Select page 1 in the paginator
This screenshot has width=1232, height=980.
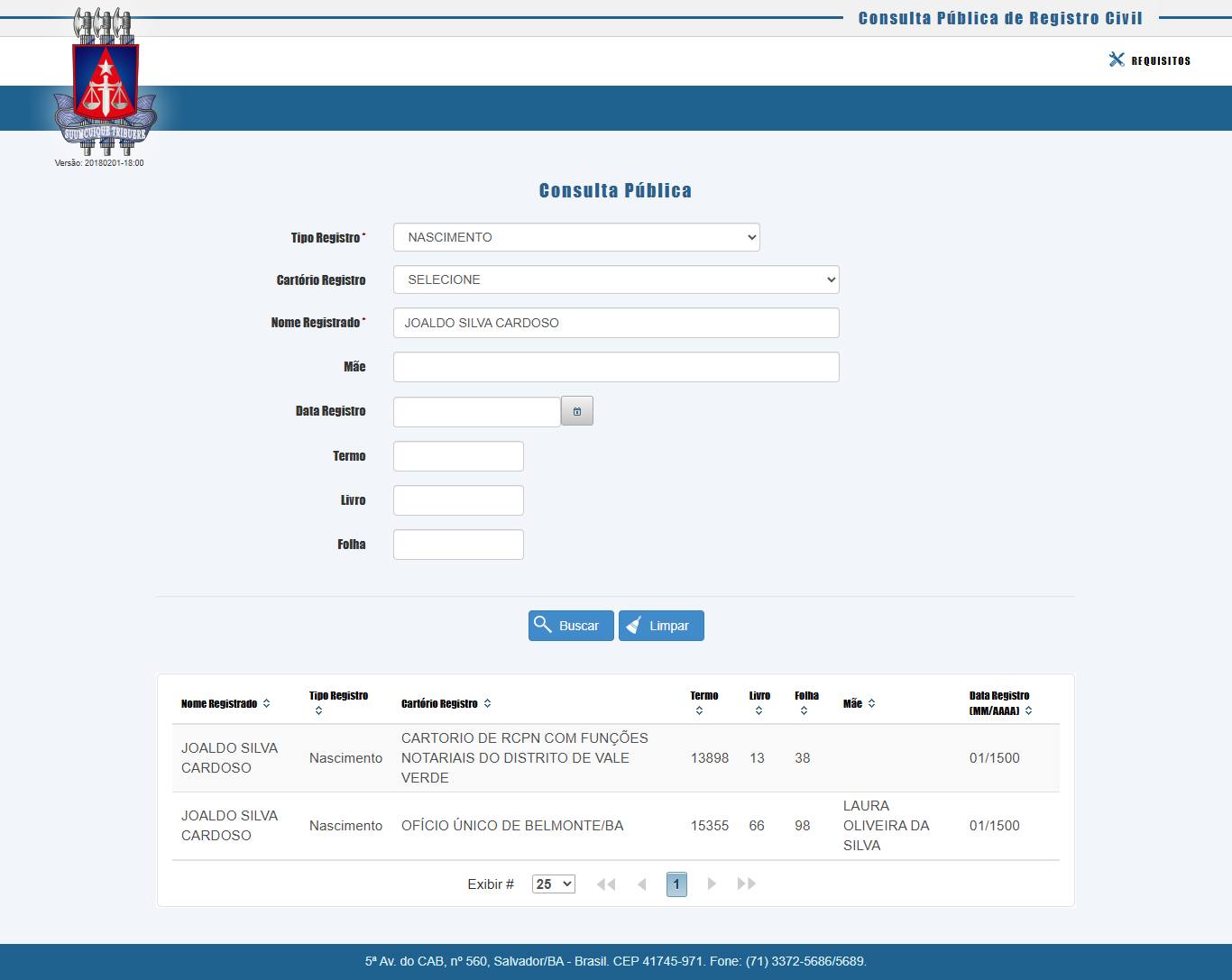(676, 884)
